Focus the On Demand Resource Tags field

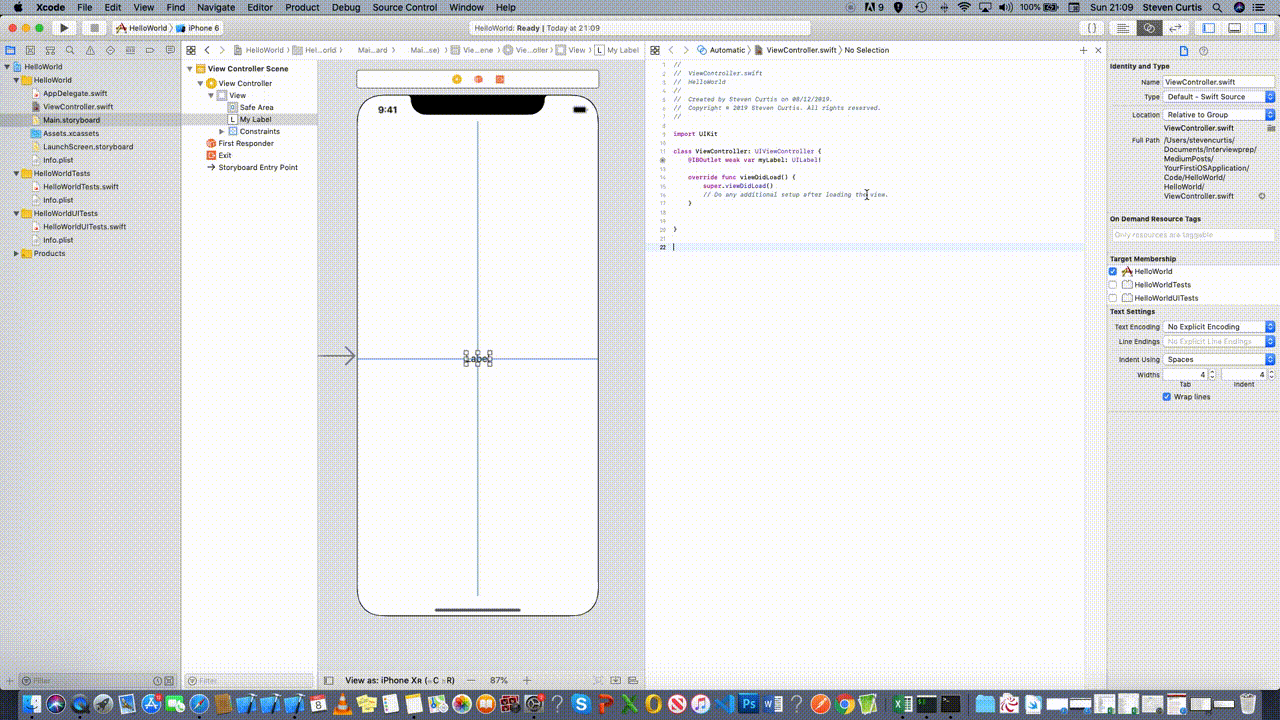[1193, 235]
